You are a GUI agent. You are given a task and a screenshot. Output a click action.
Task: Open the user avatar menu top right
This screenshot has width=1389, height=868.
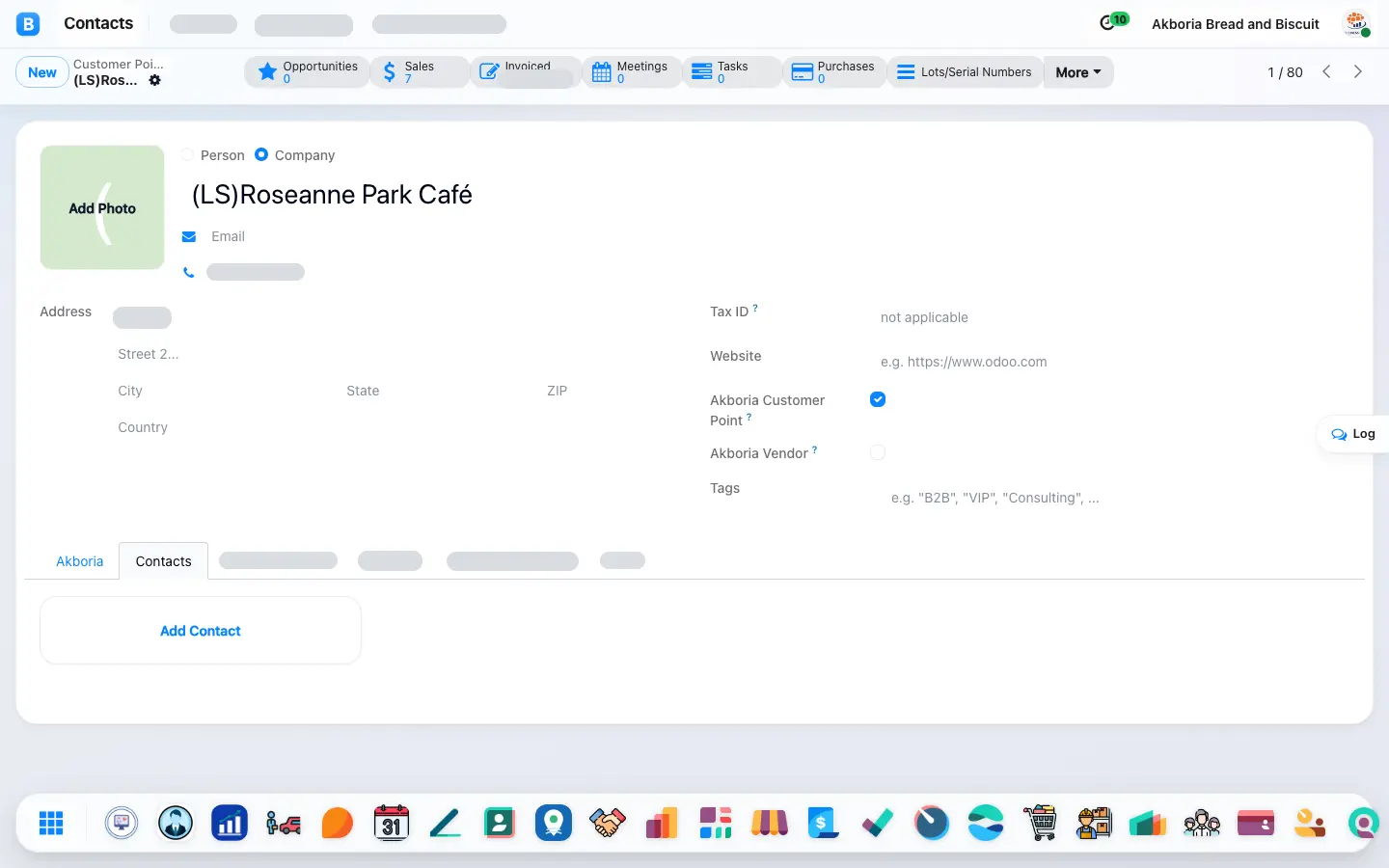click(1357, 23)
